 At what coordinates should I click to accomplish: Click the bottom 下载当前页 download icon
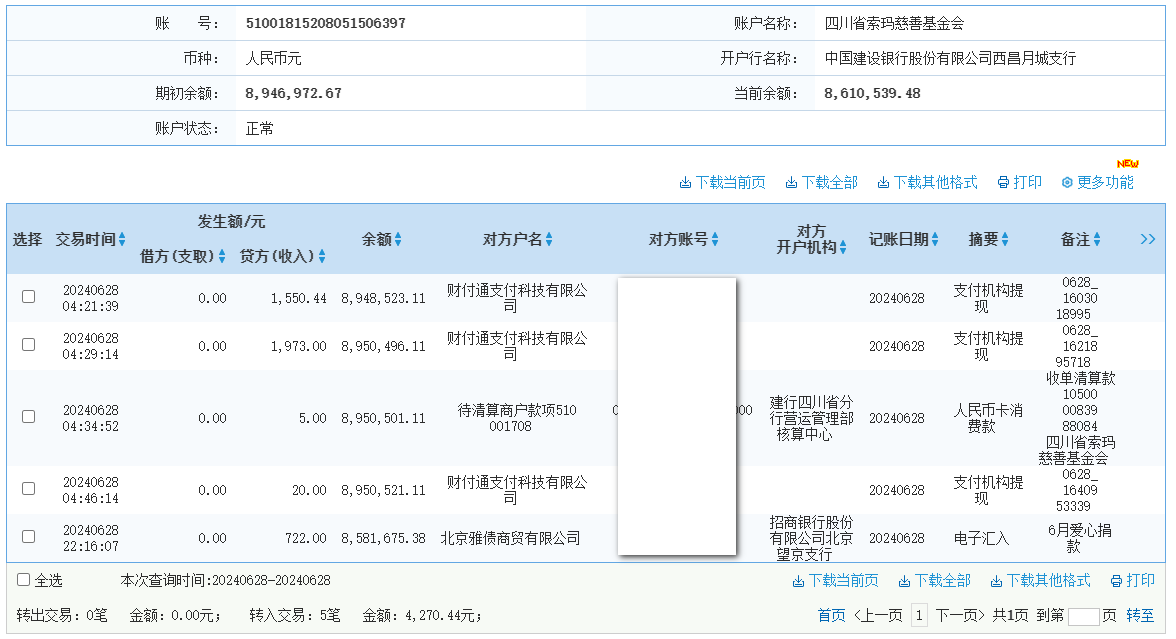(x=798, y=581)
